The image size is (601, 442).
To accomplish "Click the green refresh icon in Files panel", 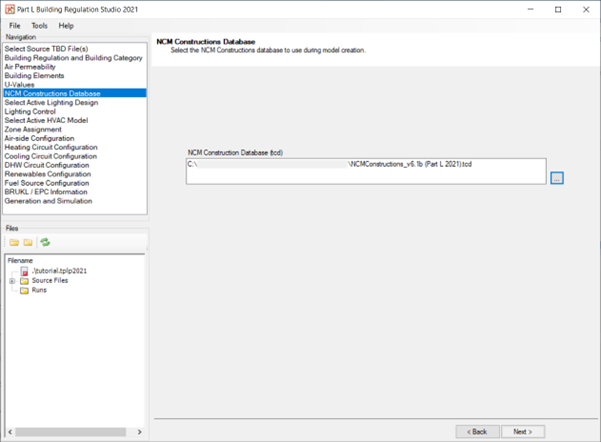I will click(x=45, y=242).
